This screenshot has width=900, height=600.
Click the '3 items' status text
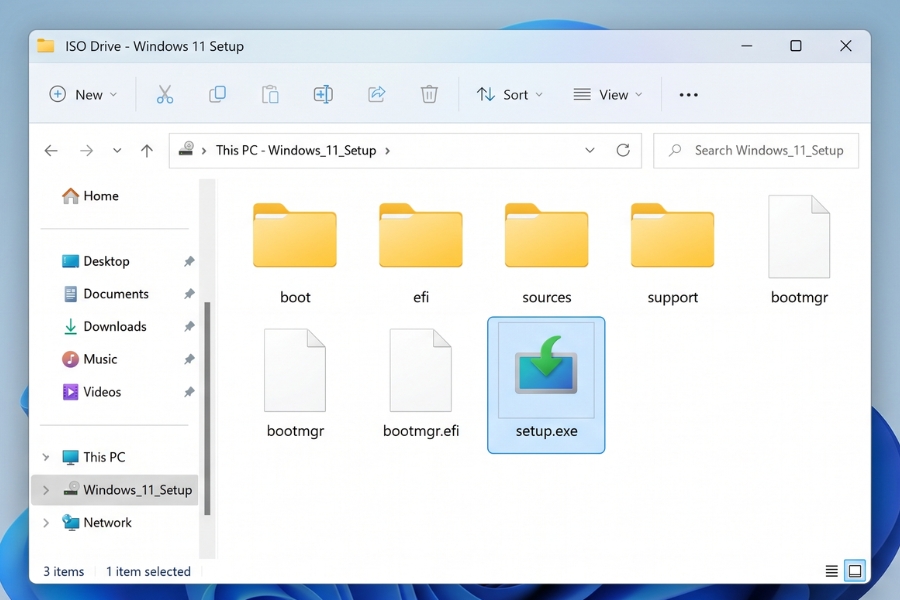64,571
